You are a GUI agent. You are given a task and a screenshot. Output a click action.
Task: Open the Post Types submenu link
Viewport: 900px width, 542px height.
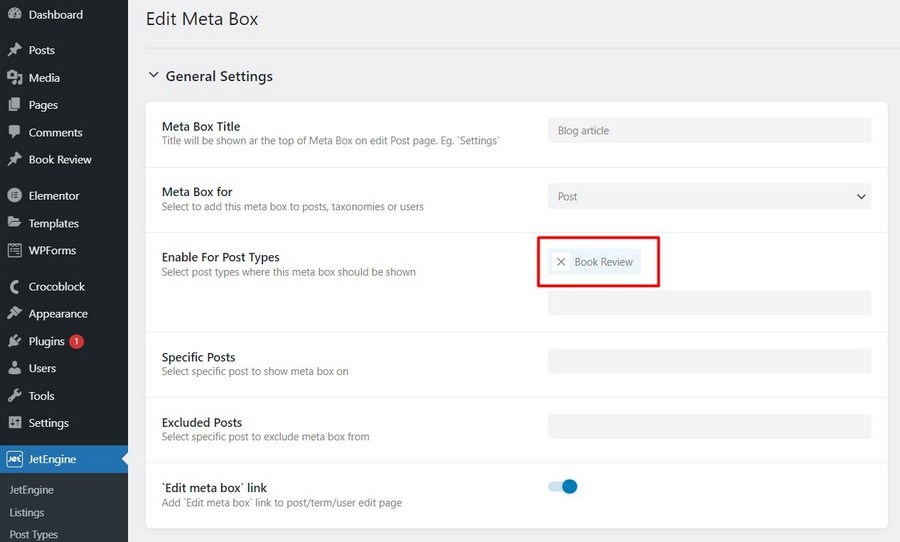[x=33, y=535]
